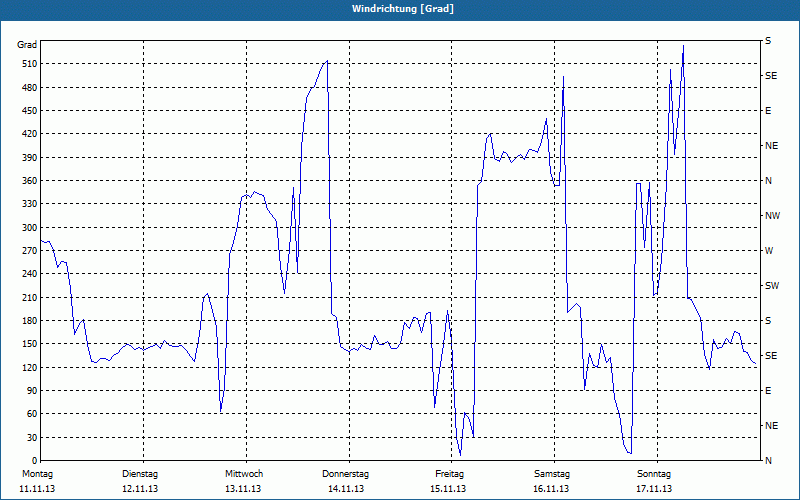Click the 'Windrichtung [Grad]' chart title
This screenshot has width=800, height=500.
pos(403,9)
